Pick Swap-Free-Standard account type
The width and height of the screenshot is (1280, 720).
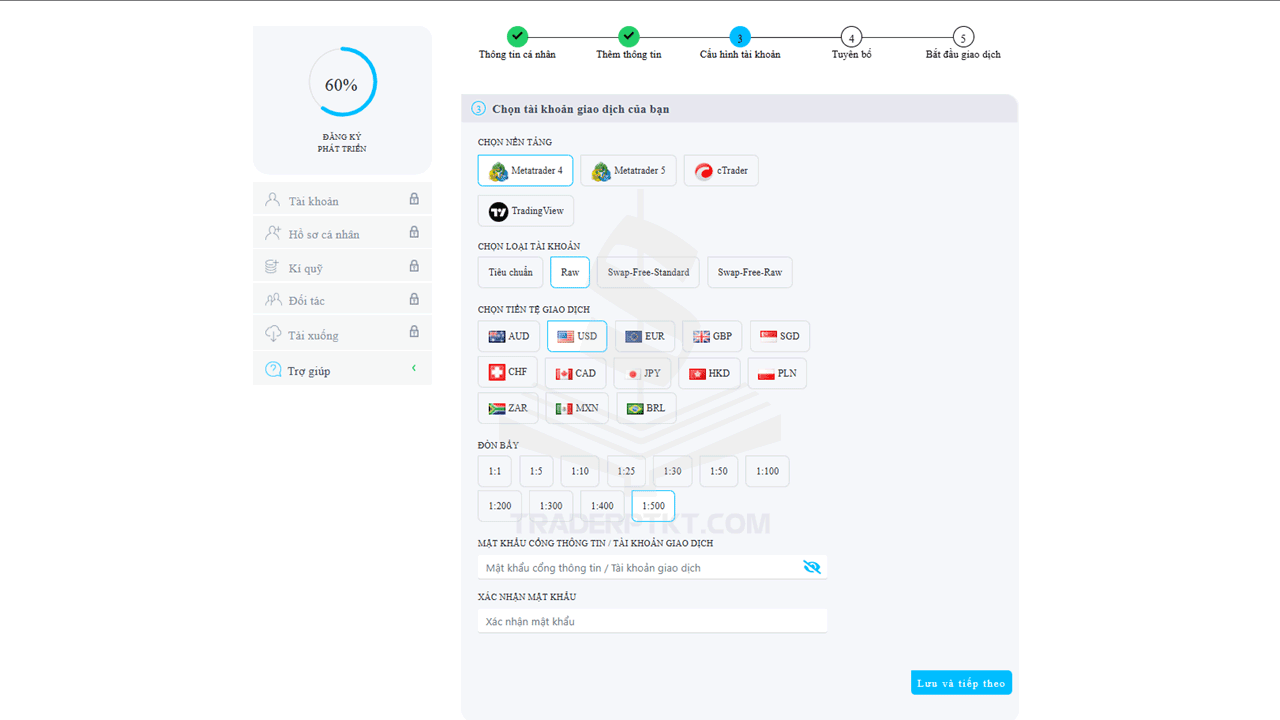pos(648,272)
